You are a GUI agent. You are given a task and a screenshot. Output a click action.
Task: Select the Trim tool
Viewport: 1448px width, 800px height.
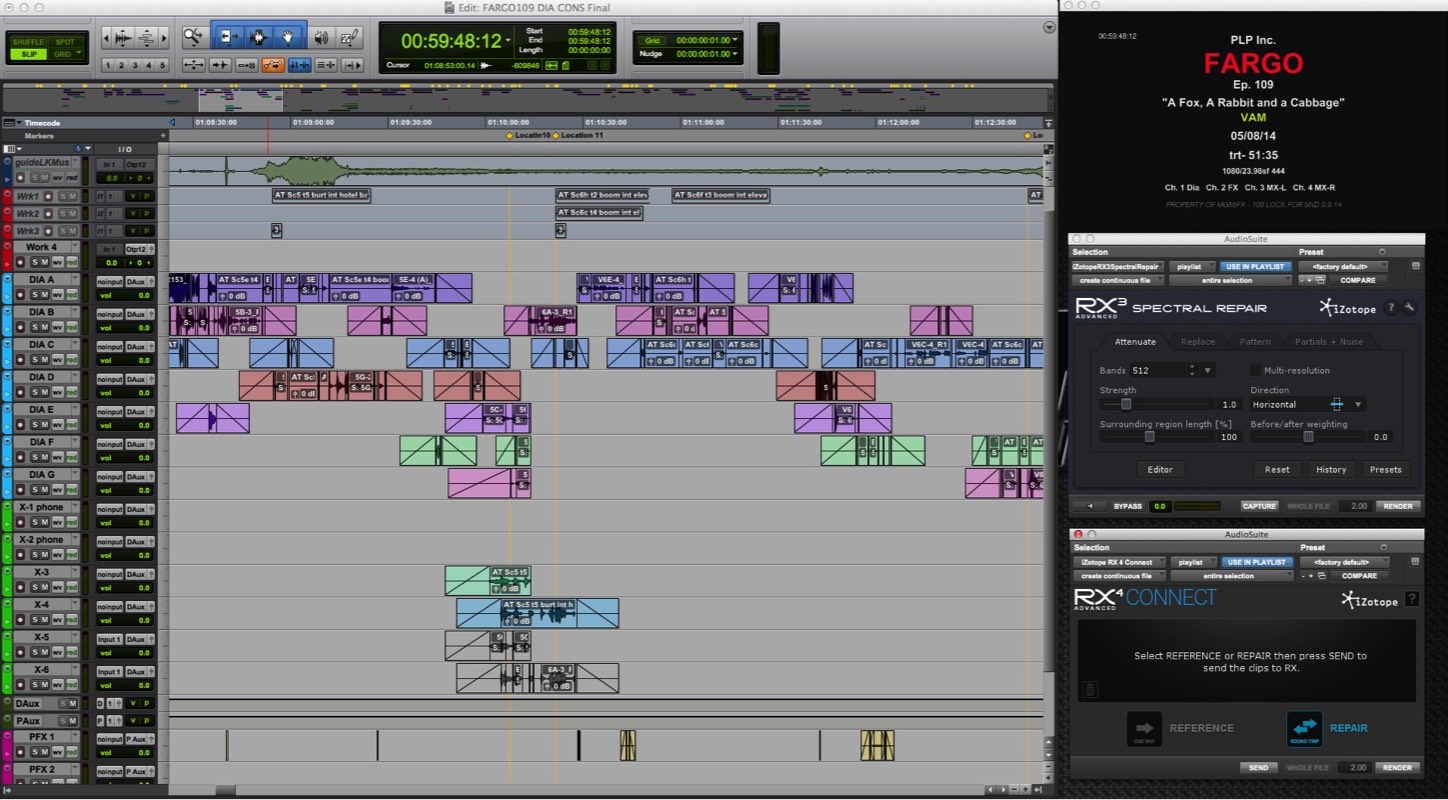click(228, 38)
